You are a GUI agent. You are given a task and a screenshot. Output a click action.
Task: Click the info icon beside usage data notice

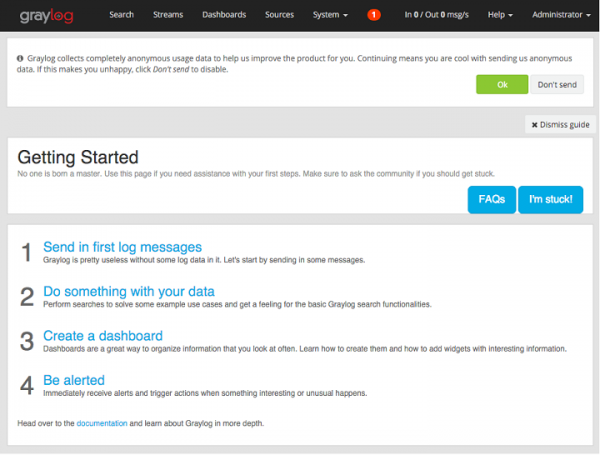(x=20, y=59)
